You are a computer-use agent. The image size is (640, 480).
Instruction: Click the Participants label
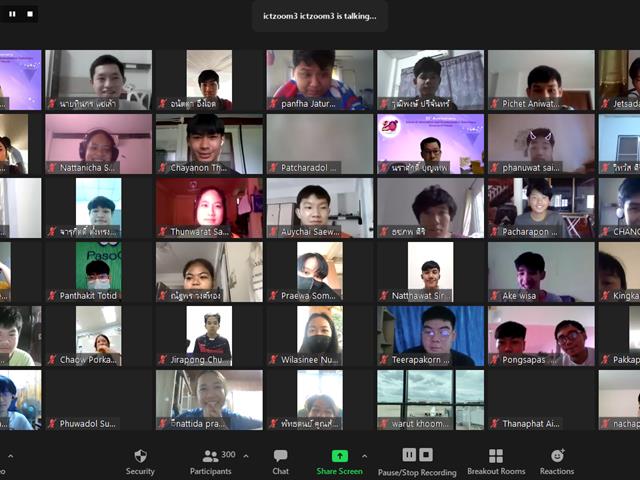pyautogui.click(x=211, y=471)
